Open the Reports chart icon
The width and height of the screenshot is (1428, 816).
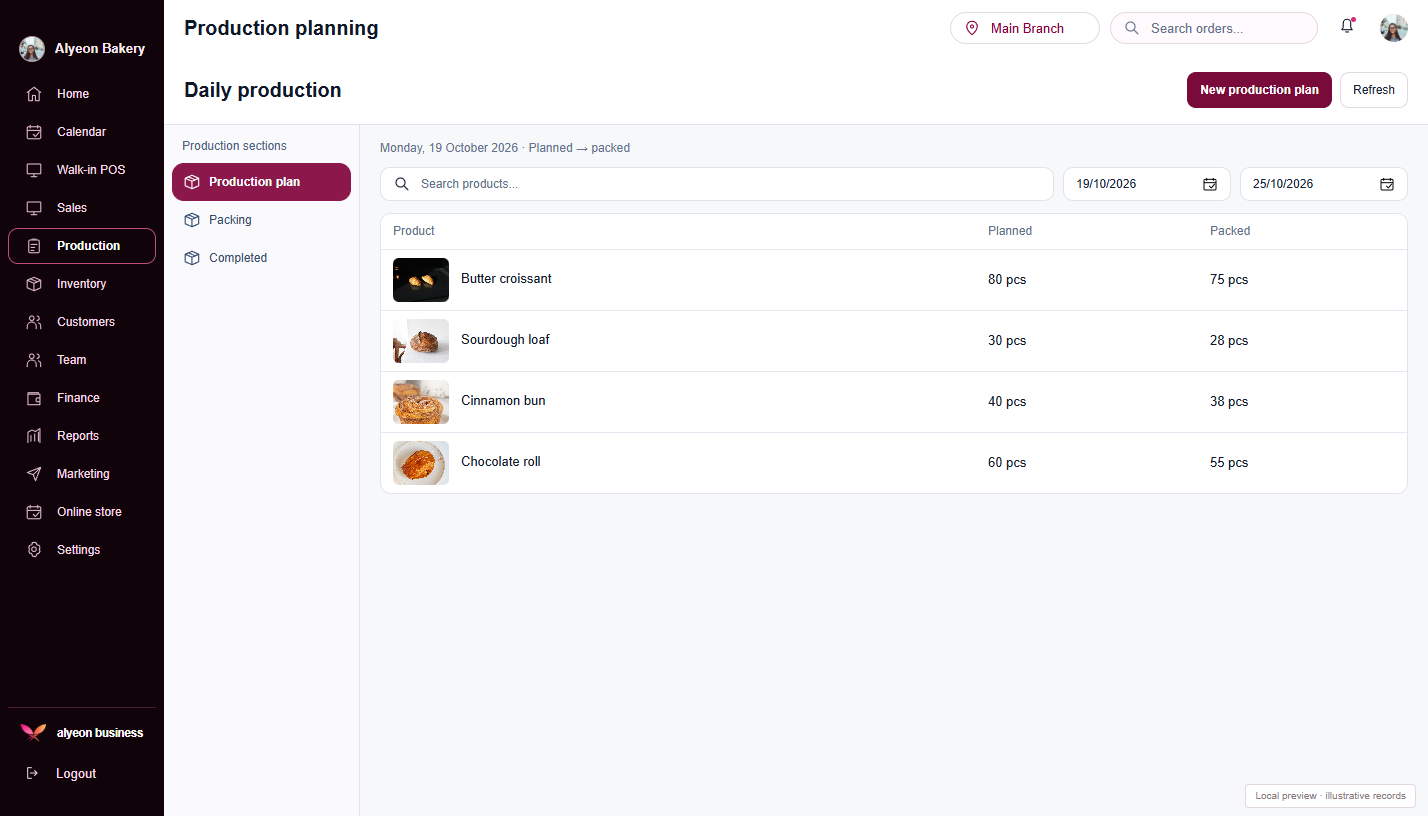click(x=34, y=436)
